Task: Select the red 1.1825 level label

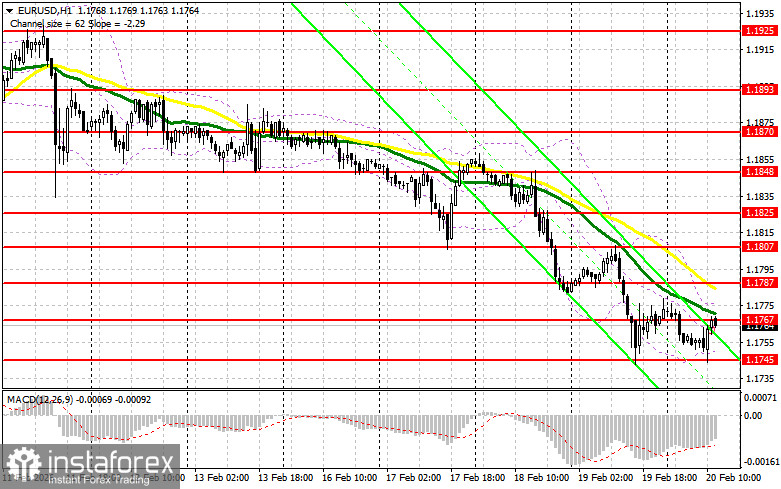Action: 760,213
